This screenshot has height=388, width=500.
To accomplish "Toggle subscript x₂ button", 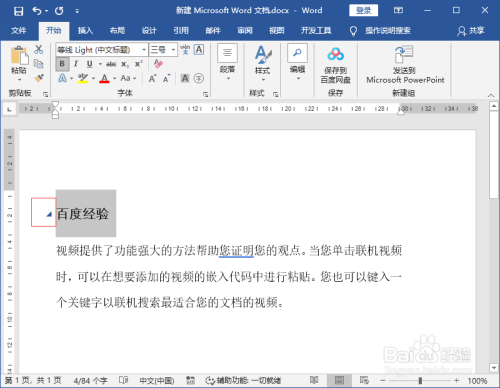I will (125, 64).
